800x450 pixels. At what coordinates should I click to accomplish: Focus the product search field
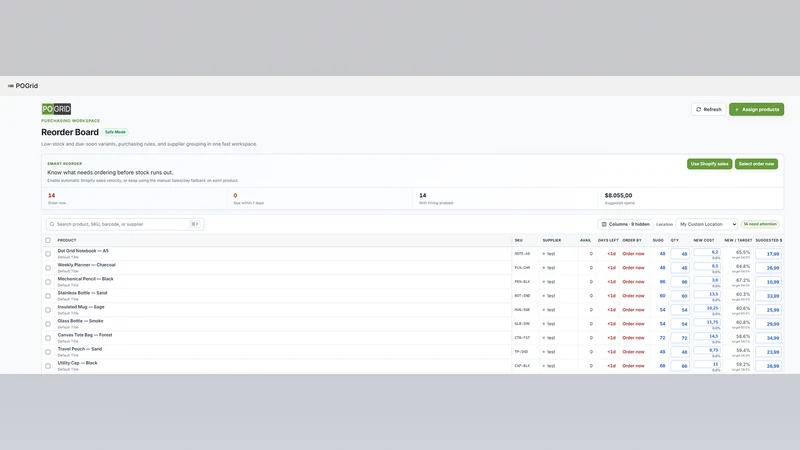125,224
